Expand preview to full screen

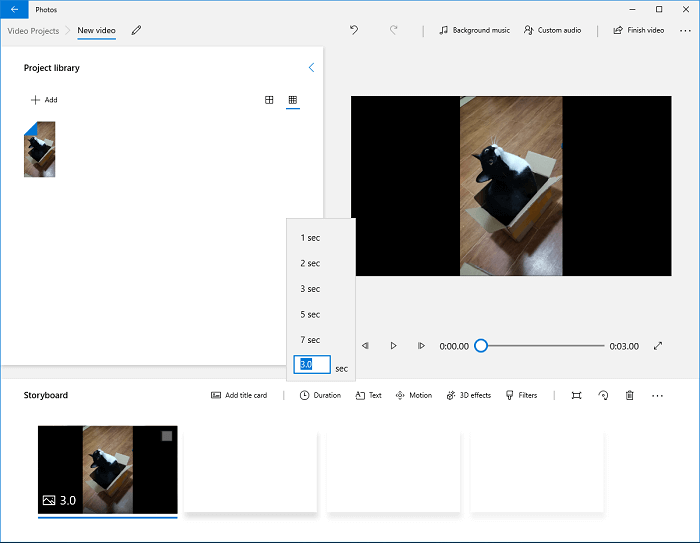(658, 346)
